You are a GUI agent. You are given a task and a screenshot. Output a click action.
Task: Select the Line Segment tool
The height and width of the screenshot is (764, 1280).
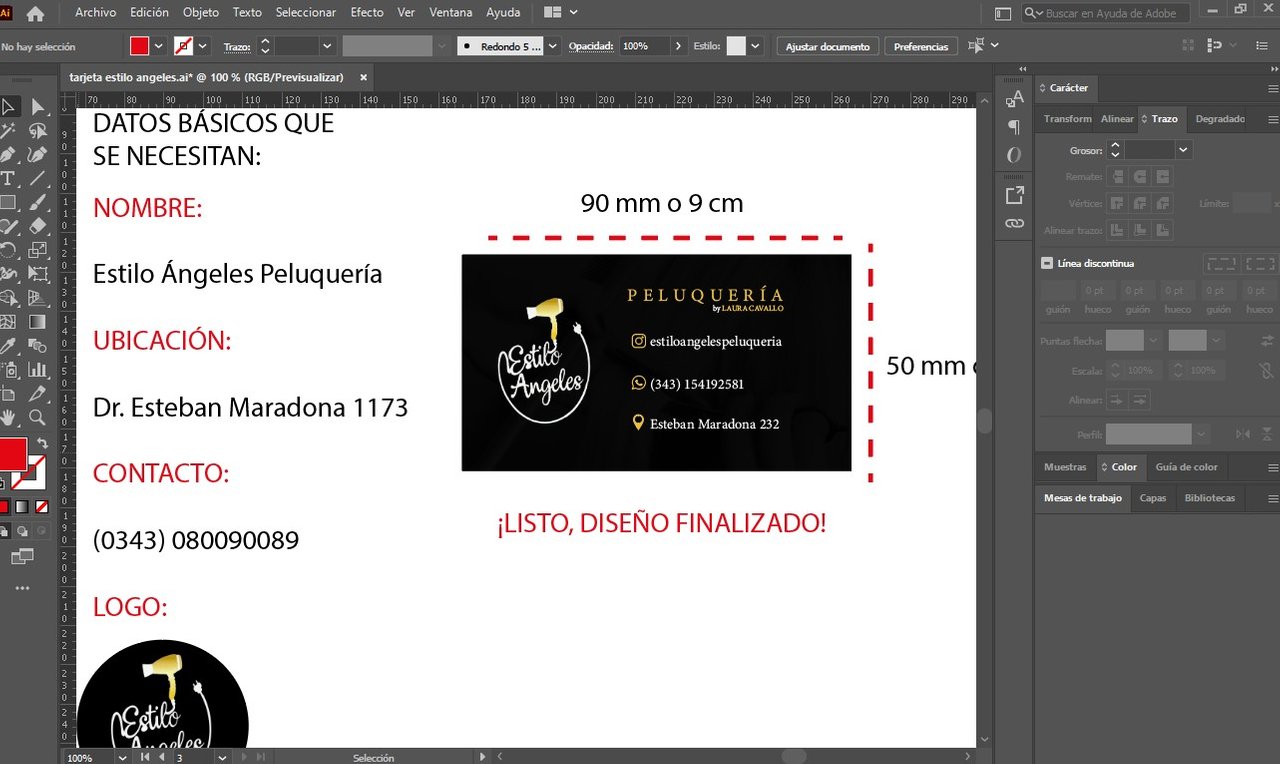click(37, 179)
